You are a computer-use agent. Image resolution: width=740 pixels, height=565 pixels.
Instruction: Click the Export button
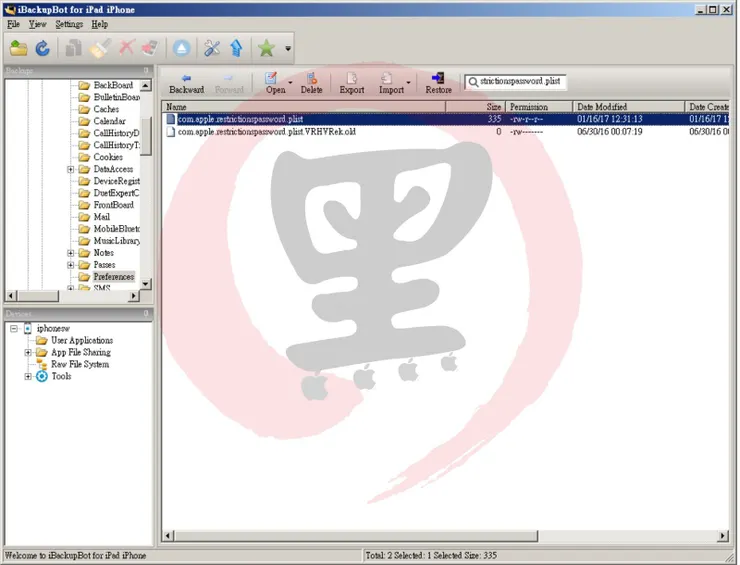click(x=352, y=84)
